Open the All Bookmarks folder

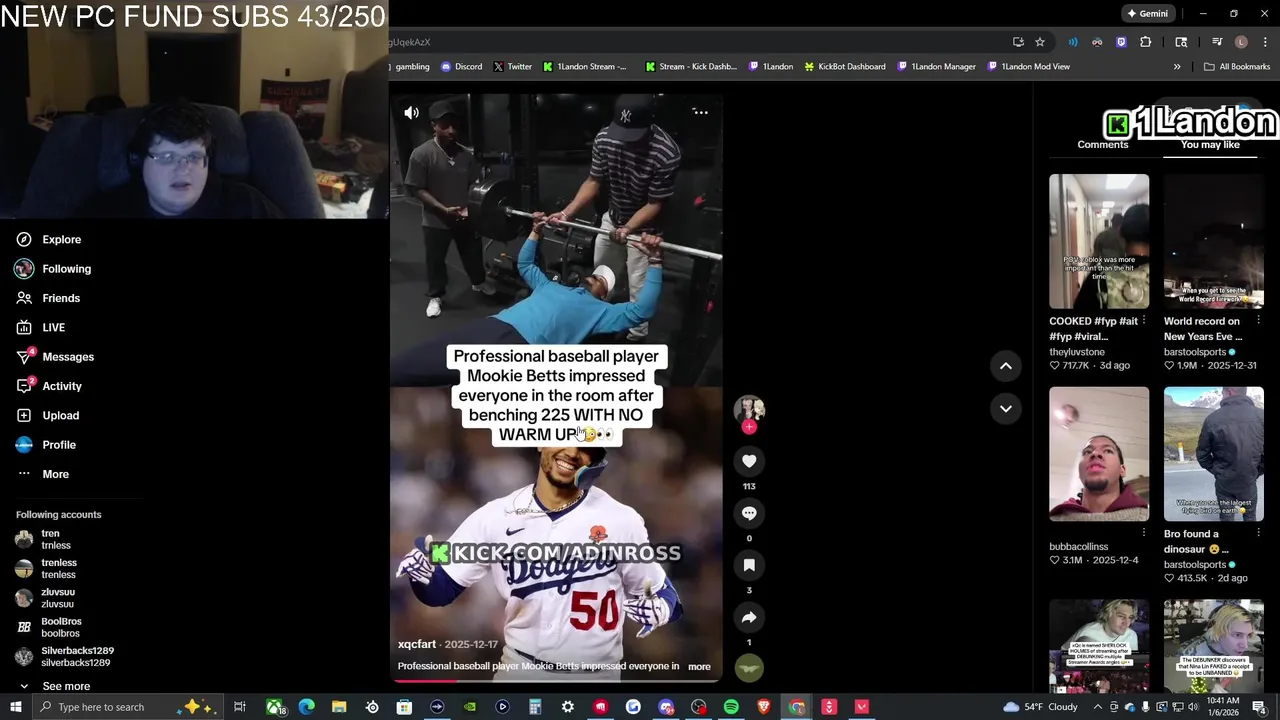(1237, 67)
